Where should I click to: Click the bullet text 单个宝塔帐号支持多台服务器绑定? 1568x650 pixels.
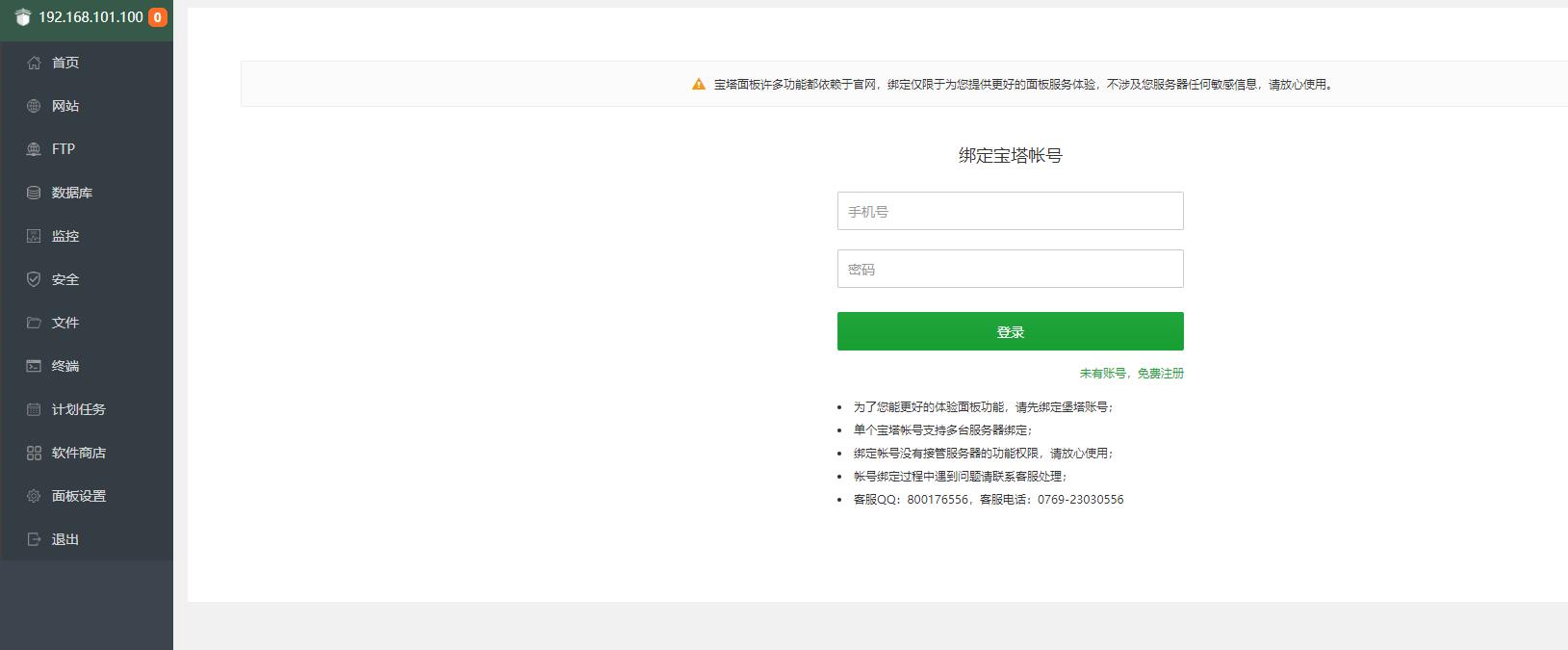[943, 430]
